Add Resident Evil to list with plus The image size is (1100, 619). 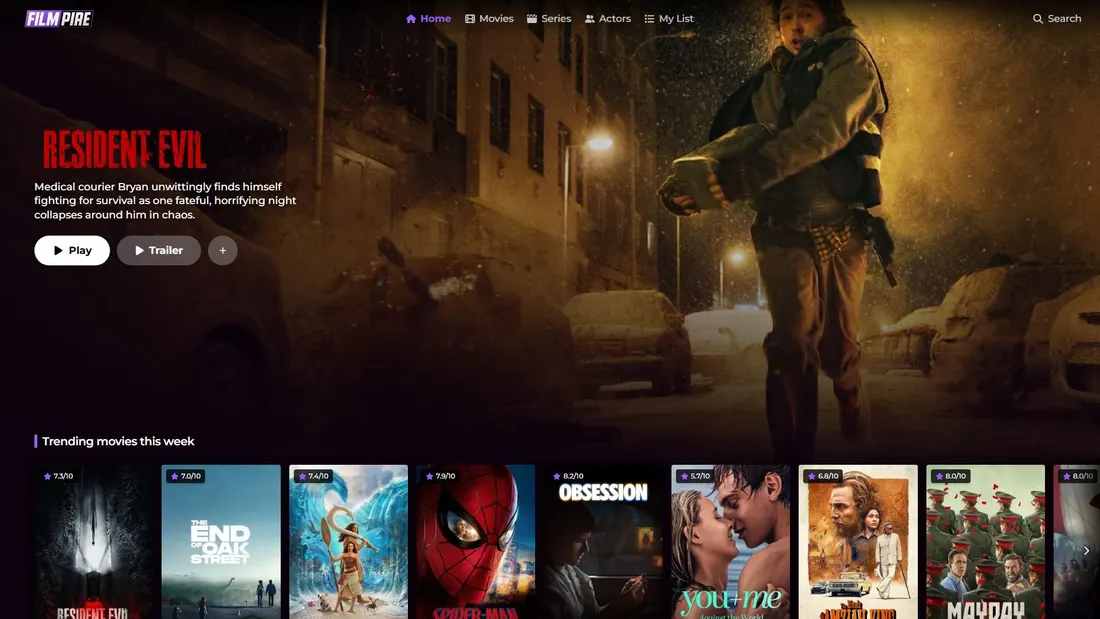(222, 251)
